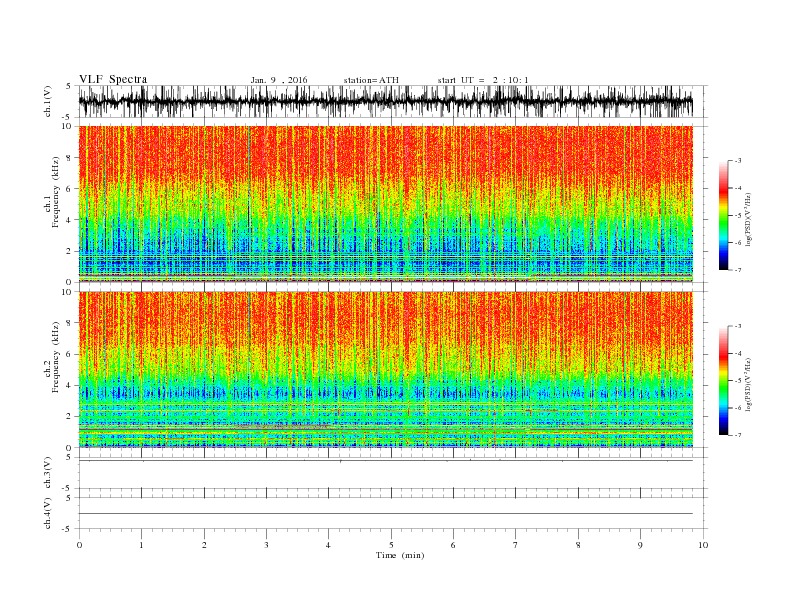This screenshot has width=792, height=612.
Task: Click time axis tick label "1"
Action: [141, 545]
